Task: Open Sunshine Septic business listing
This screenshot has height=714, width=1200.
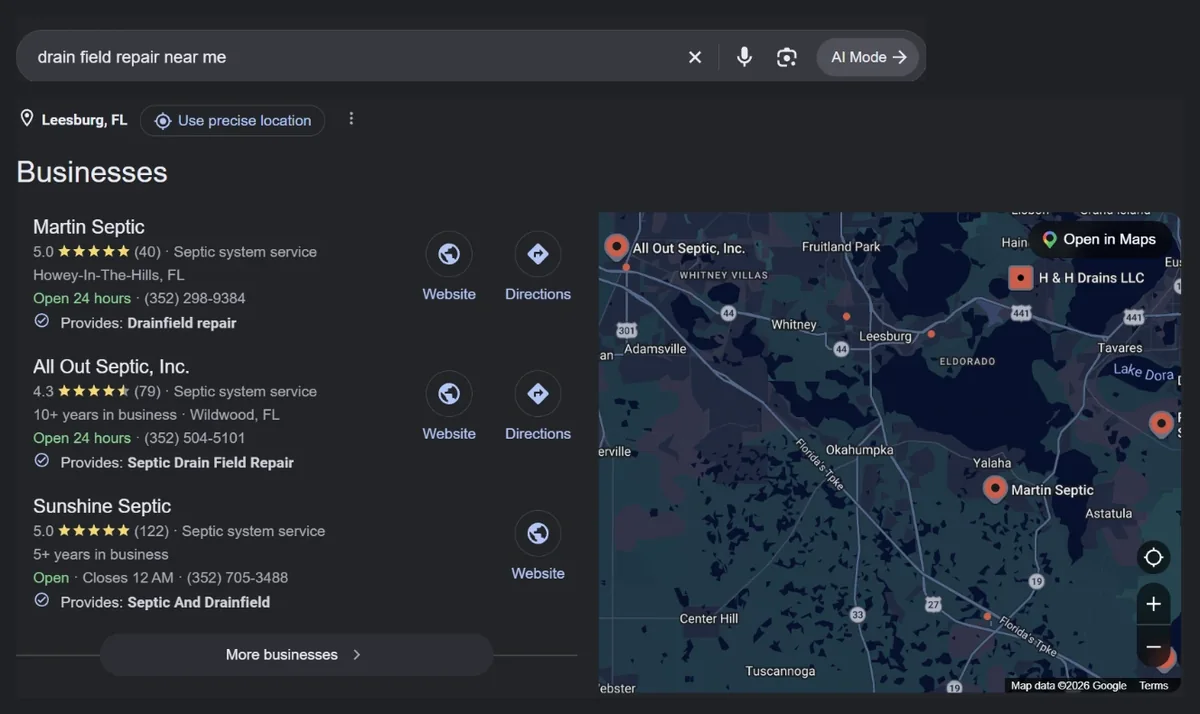Action: tap(102, 506)
